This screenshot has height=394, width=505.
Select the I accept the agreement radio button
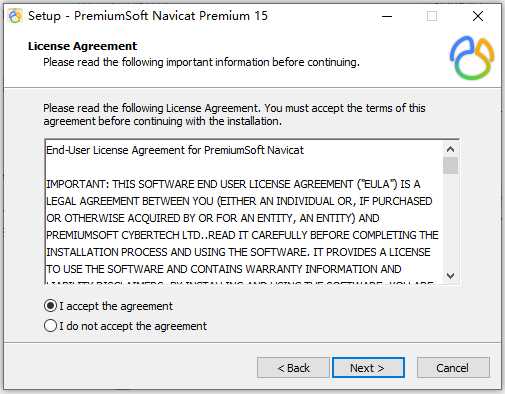(x=50, y=306)
